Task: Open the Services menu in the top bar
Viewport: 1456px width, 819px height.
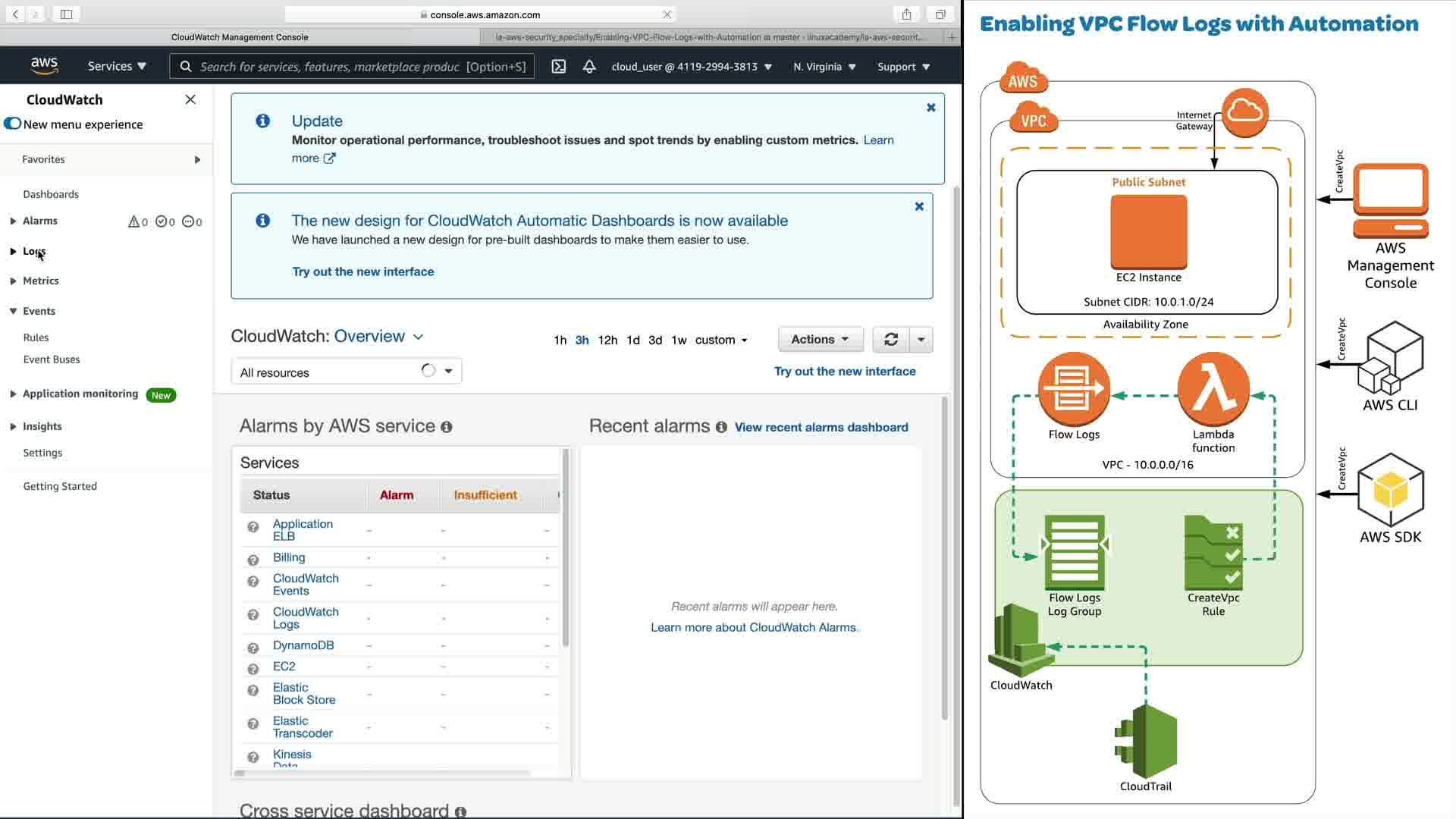Action: click(117, 67)
